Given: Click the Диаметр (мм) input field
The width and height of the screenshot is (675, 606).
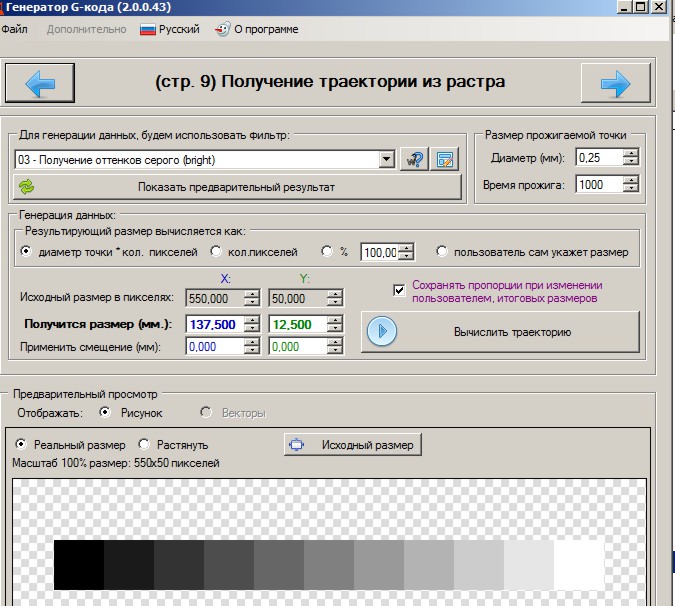Looking at the screenshot, I should point(600,158).
